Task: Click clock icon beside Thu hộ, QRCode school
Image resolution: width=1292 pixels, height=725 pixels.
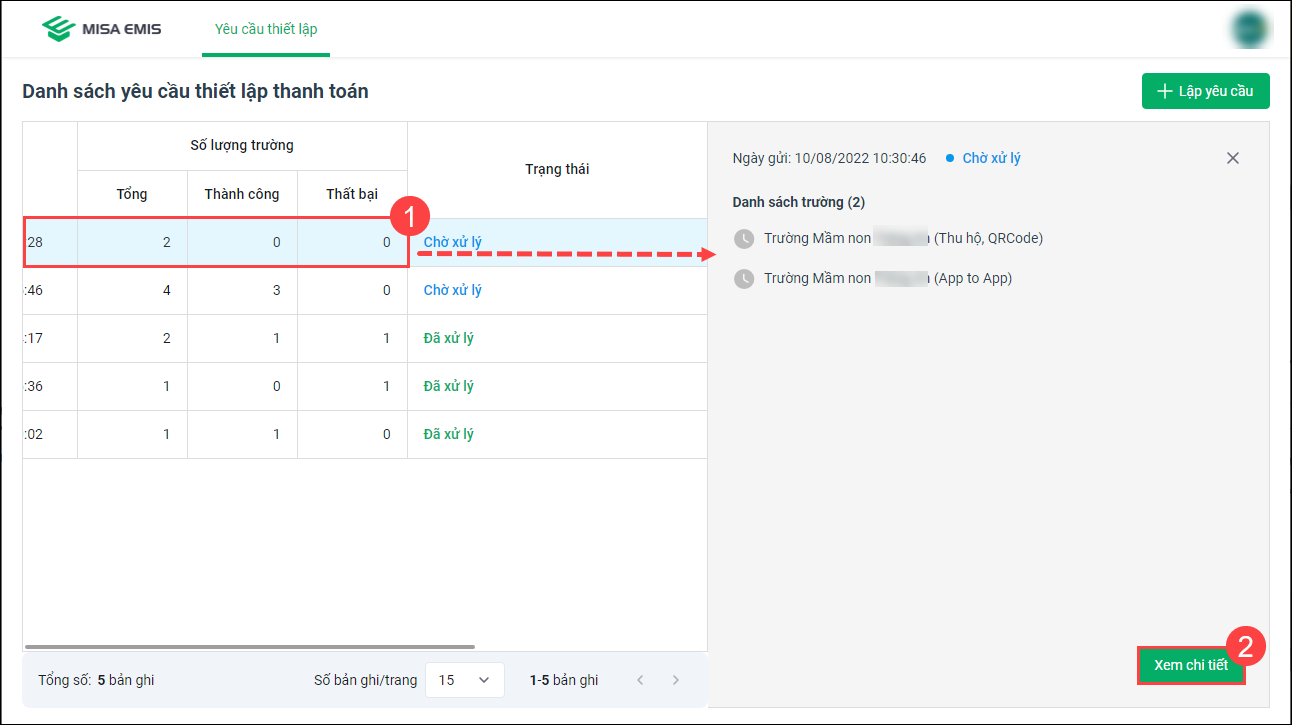Action: point(743,239)
